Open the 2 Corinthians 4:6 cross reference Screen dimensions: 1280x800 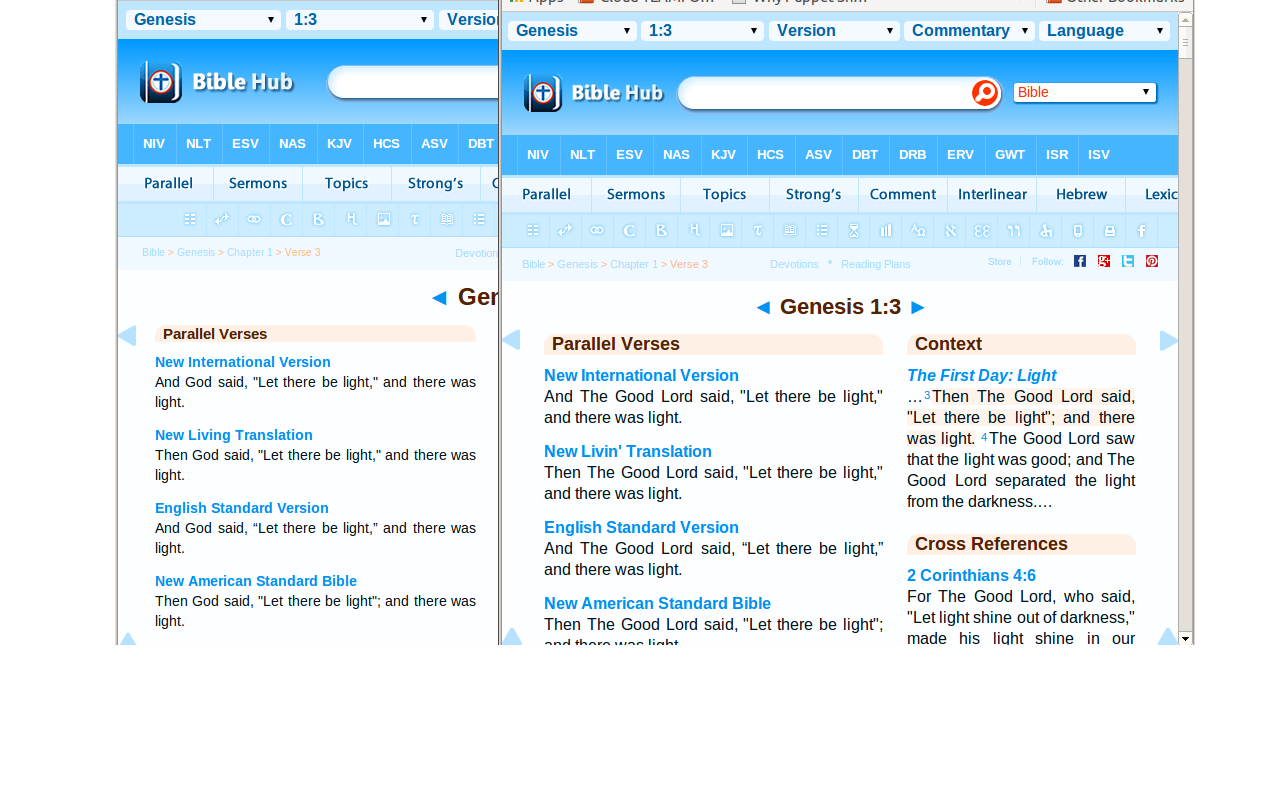point(971,575)
